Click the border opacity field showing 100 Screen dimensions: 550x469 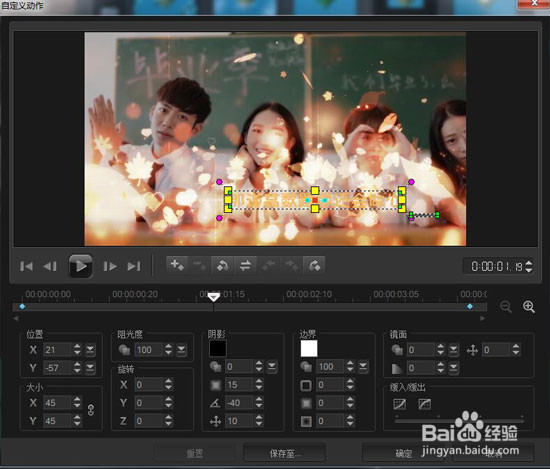(330, 367)
